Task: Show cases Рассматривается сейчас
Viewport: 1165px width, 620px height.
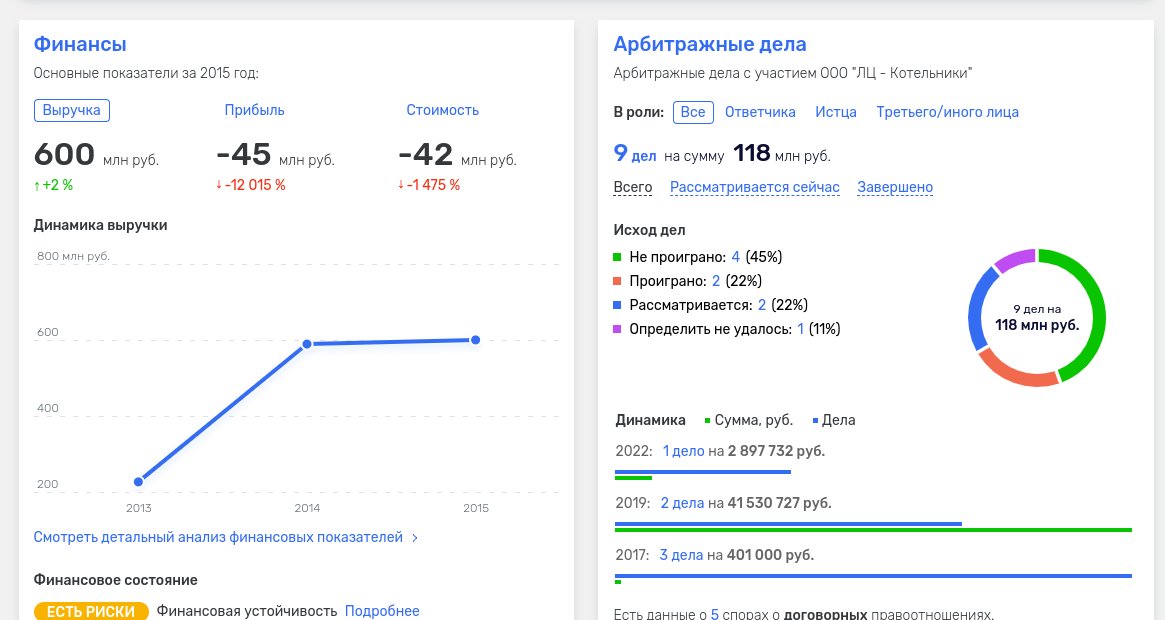Action: (x=754, y=187)
